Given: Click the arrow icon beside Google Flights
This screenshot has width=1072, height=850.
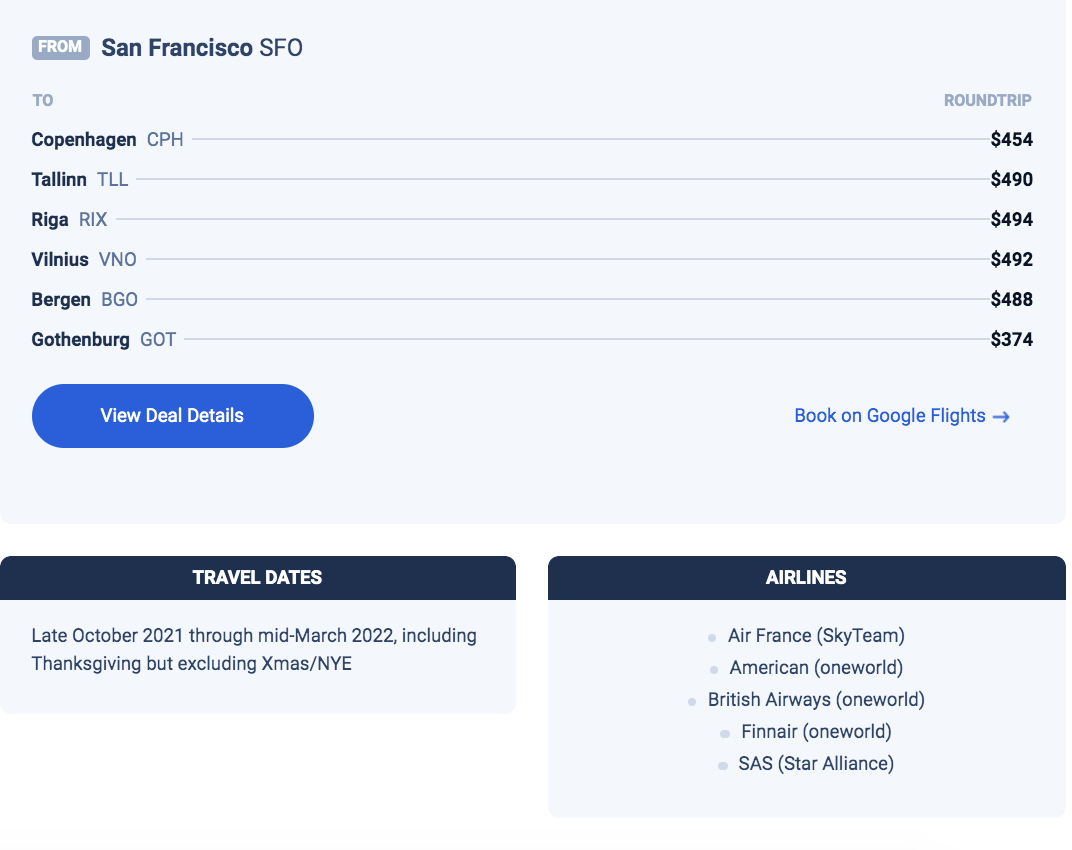Looking at the screenshot, I should 1001,416.
